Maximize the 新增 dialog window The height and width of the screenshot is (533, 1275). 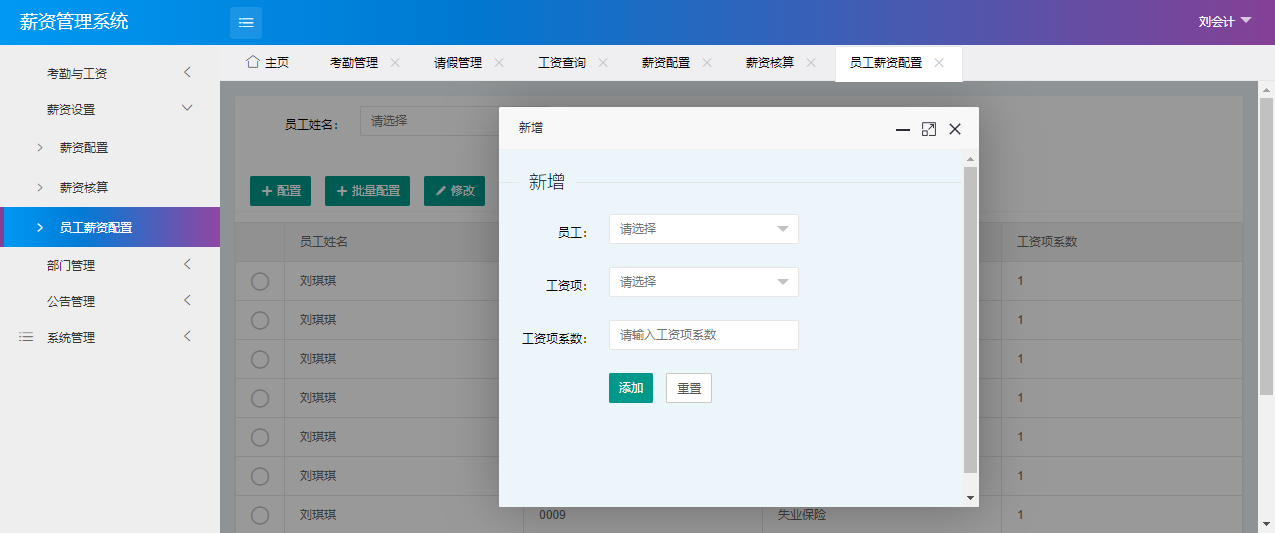click(929, 129)
